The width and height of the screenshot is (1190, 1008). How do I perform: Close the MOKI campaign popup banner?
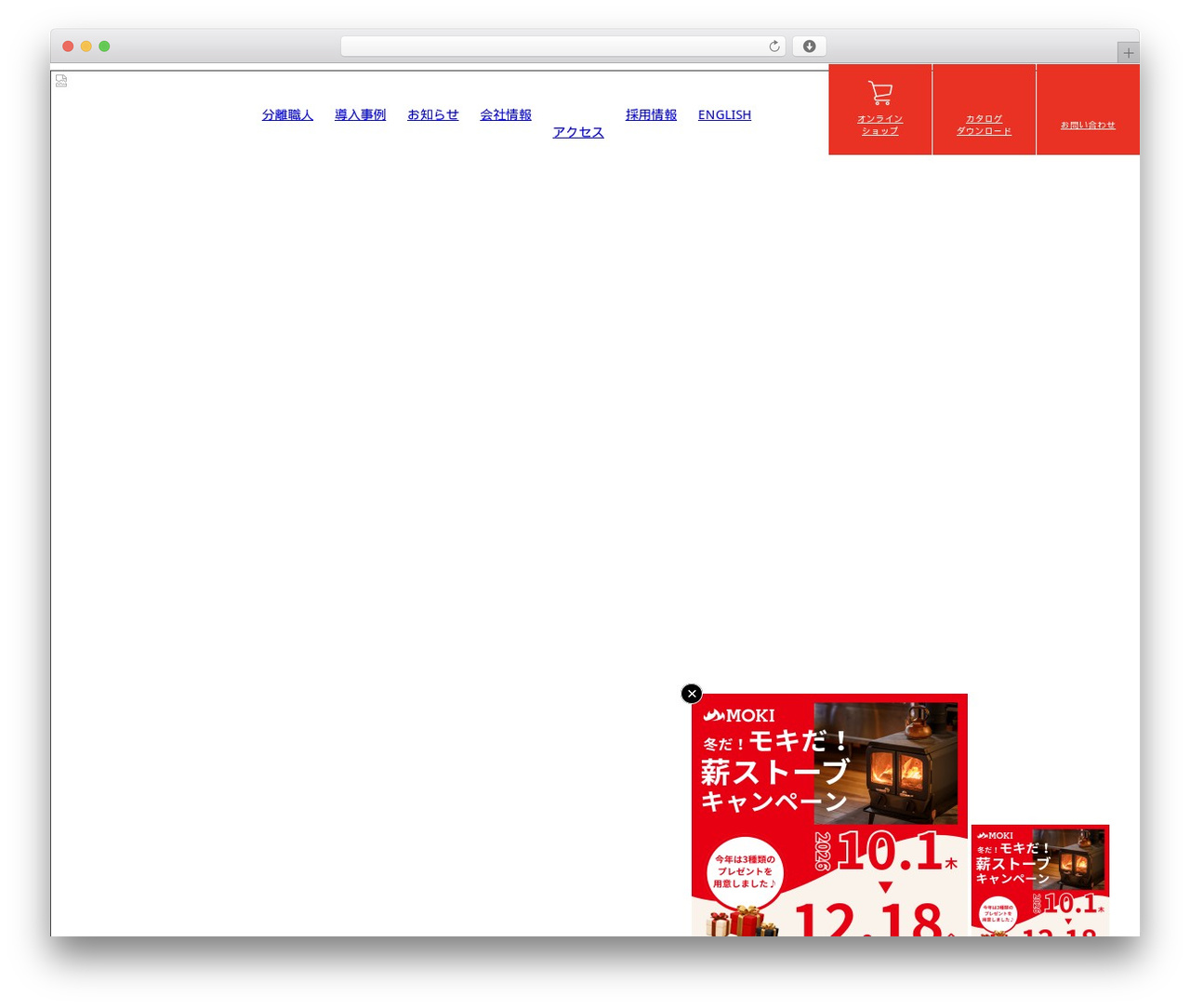tap(692, 694)
